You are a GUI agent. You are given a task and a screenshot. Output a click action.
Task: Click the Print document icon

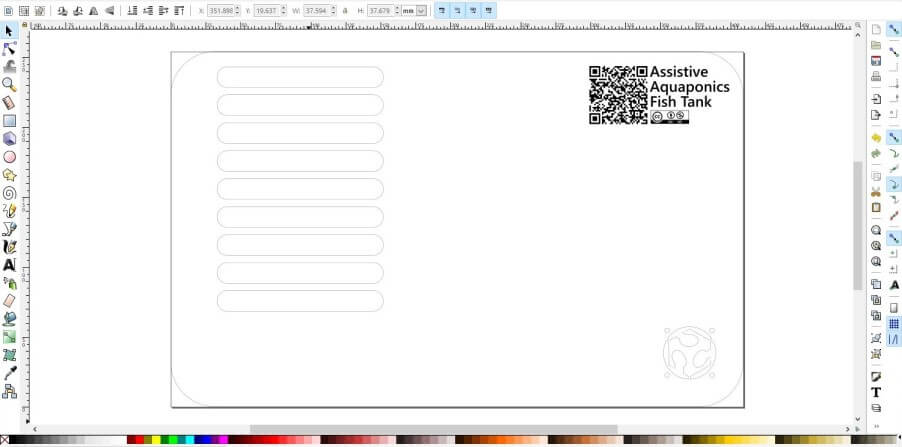pos(876,76)
